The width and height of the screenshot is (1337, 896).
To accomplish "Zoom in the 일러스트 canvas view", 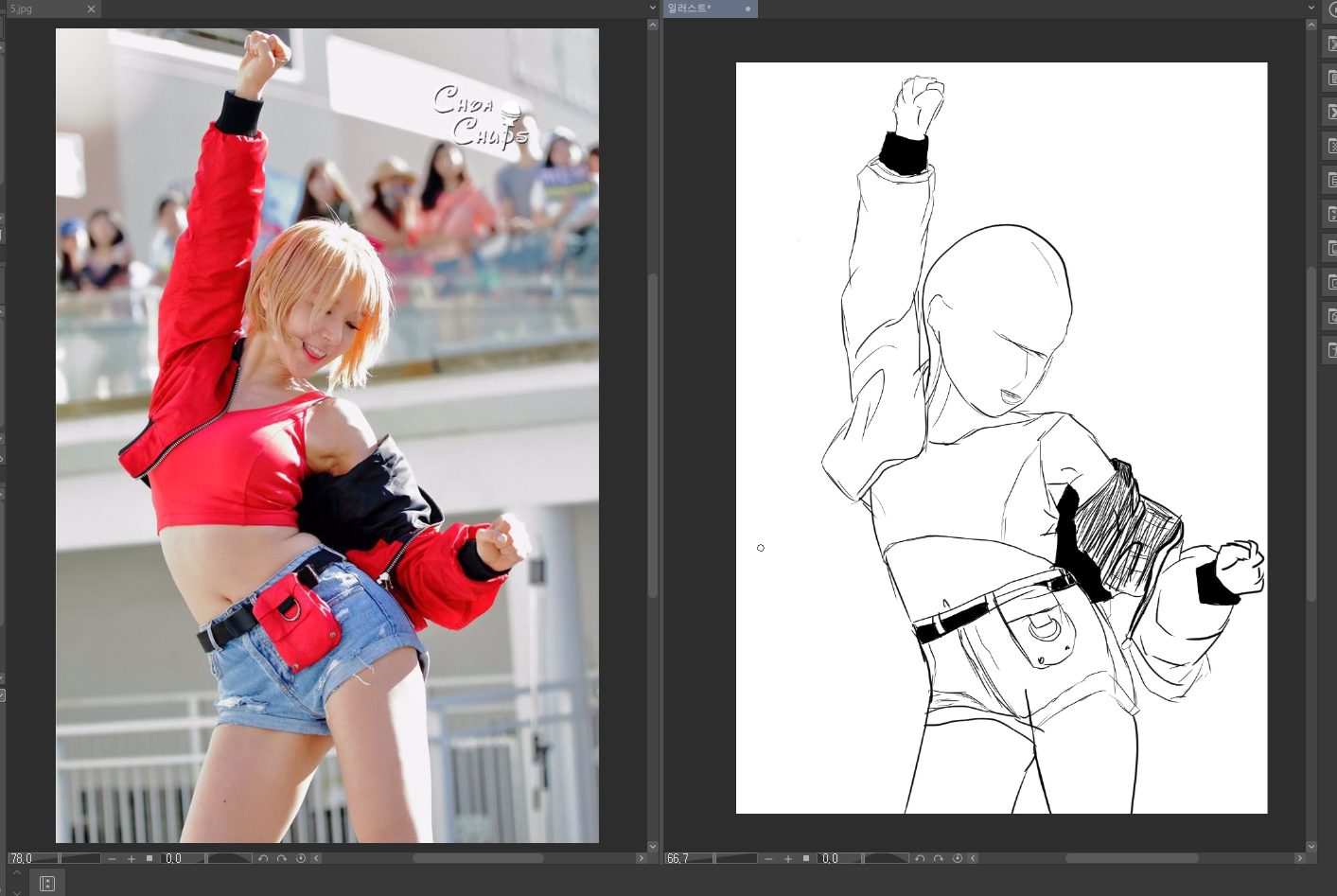I will click(787, 858).
